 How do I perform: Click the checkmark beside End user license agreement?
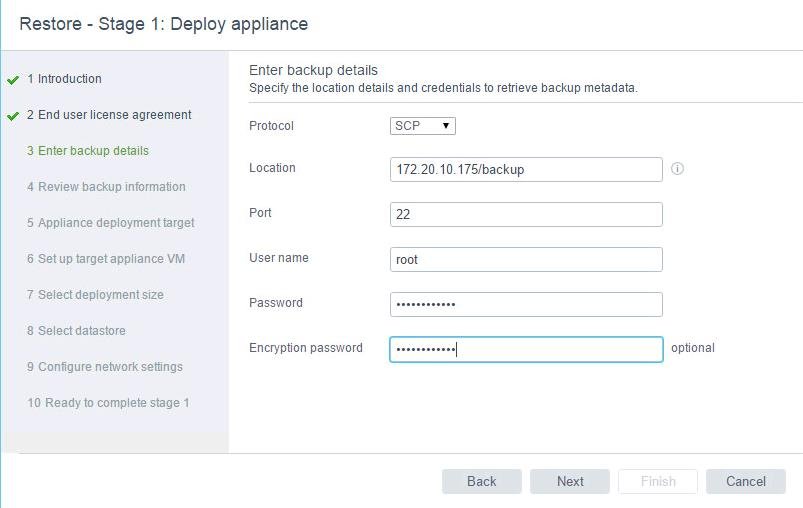(13, 116)
